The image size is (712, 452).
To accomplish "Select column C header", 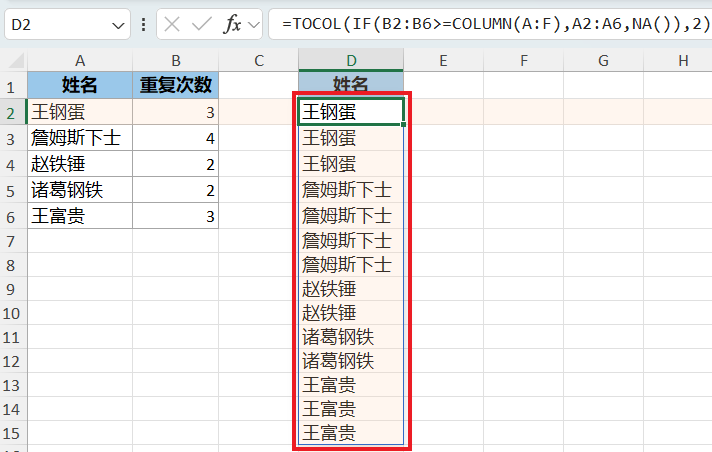I will coord(259,60).
